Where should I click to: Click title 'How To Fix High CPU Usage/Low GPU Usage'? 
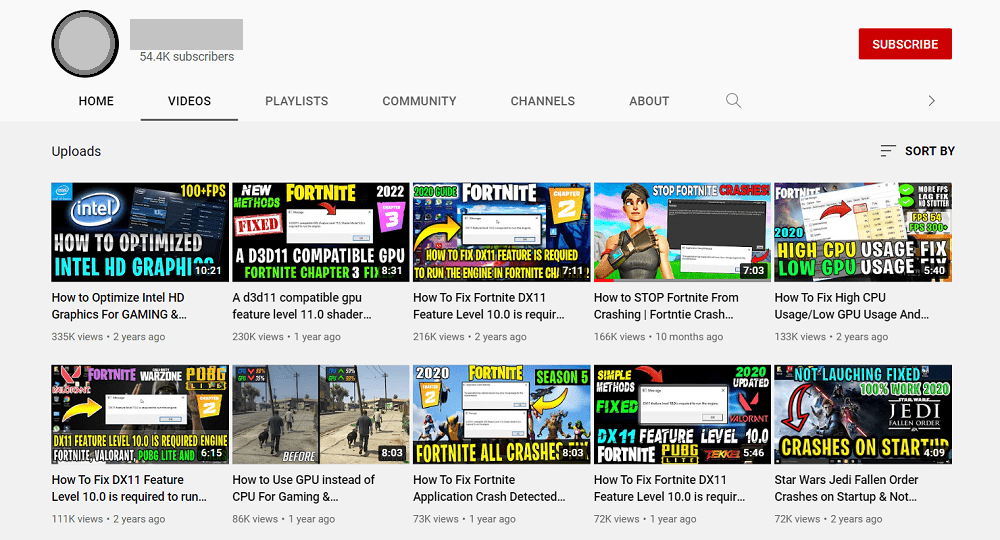851,306
